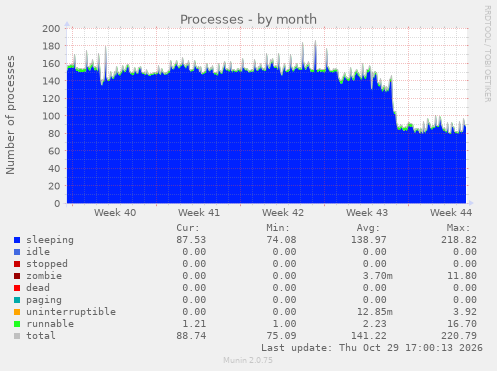Click the 'Min:' column header
Image resolution: width=497 pixels, height=371 pixels.
pos(278,228)
